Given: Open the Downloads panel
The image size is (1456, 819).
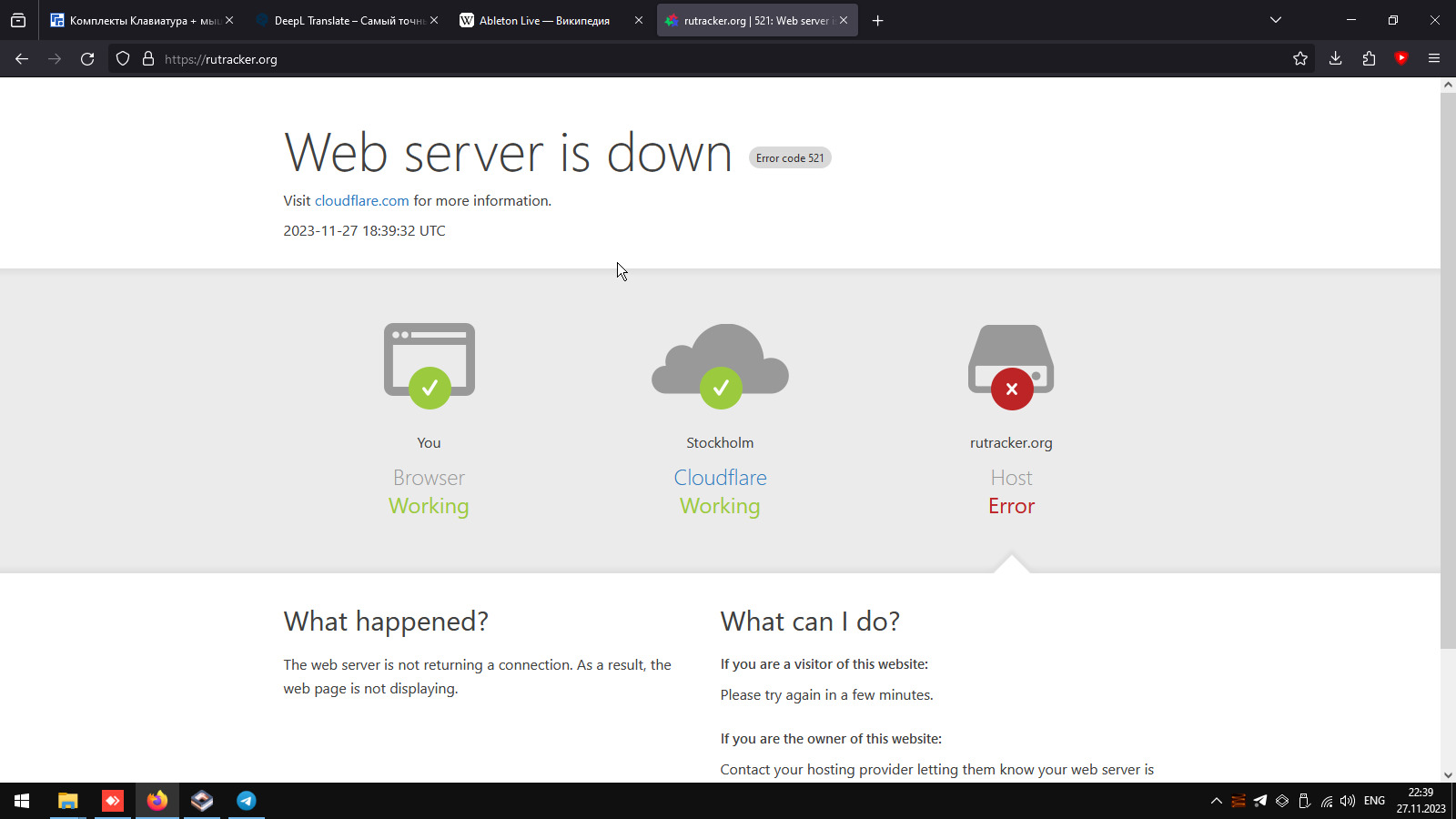Looking at the screenshot, I should tap(1335, 59).
